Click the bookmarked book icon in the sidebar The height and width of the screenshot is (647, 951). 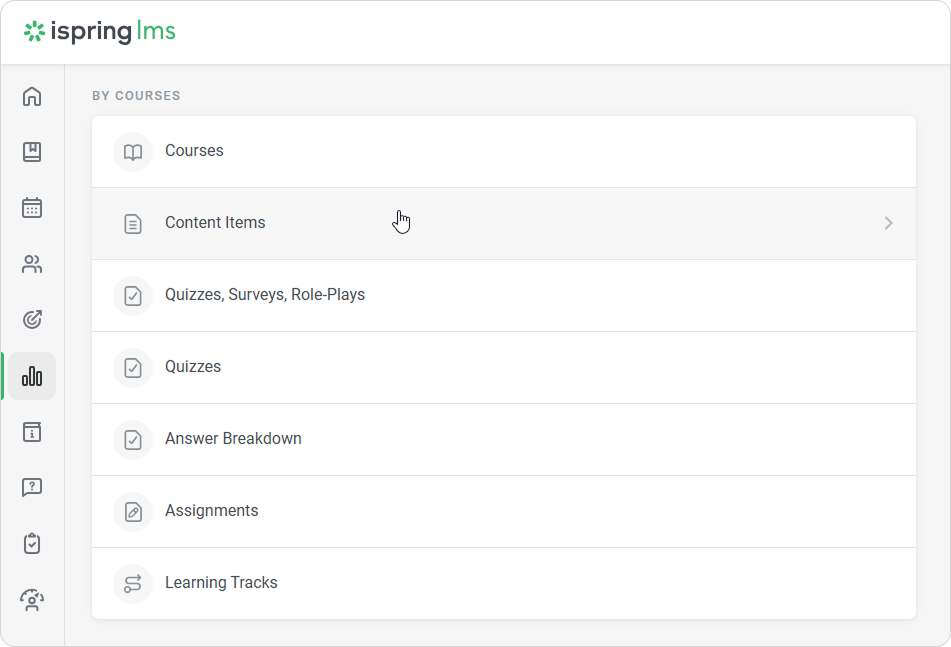[x=32, y=152]
